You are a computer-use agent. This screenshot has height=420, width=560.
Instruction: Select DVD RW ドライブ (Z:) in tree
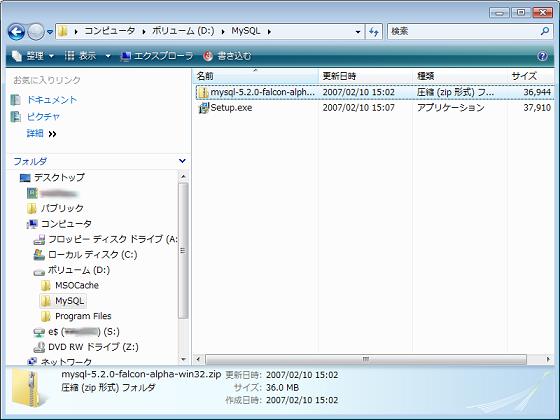click(93, 347)
